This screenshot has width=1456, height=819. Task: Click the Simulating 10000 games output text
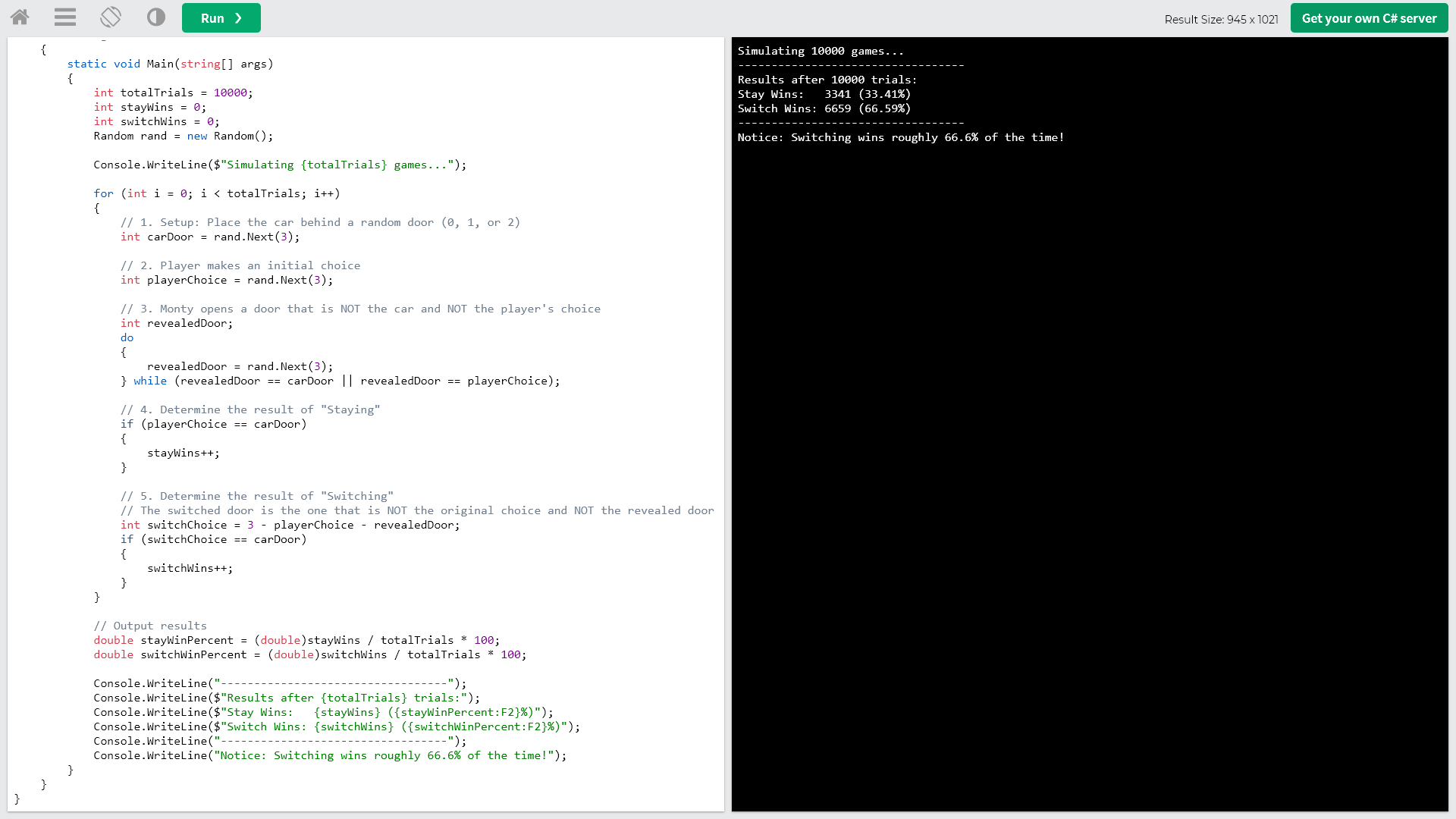(x=820, y=51)
